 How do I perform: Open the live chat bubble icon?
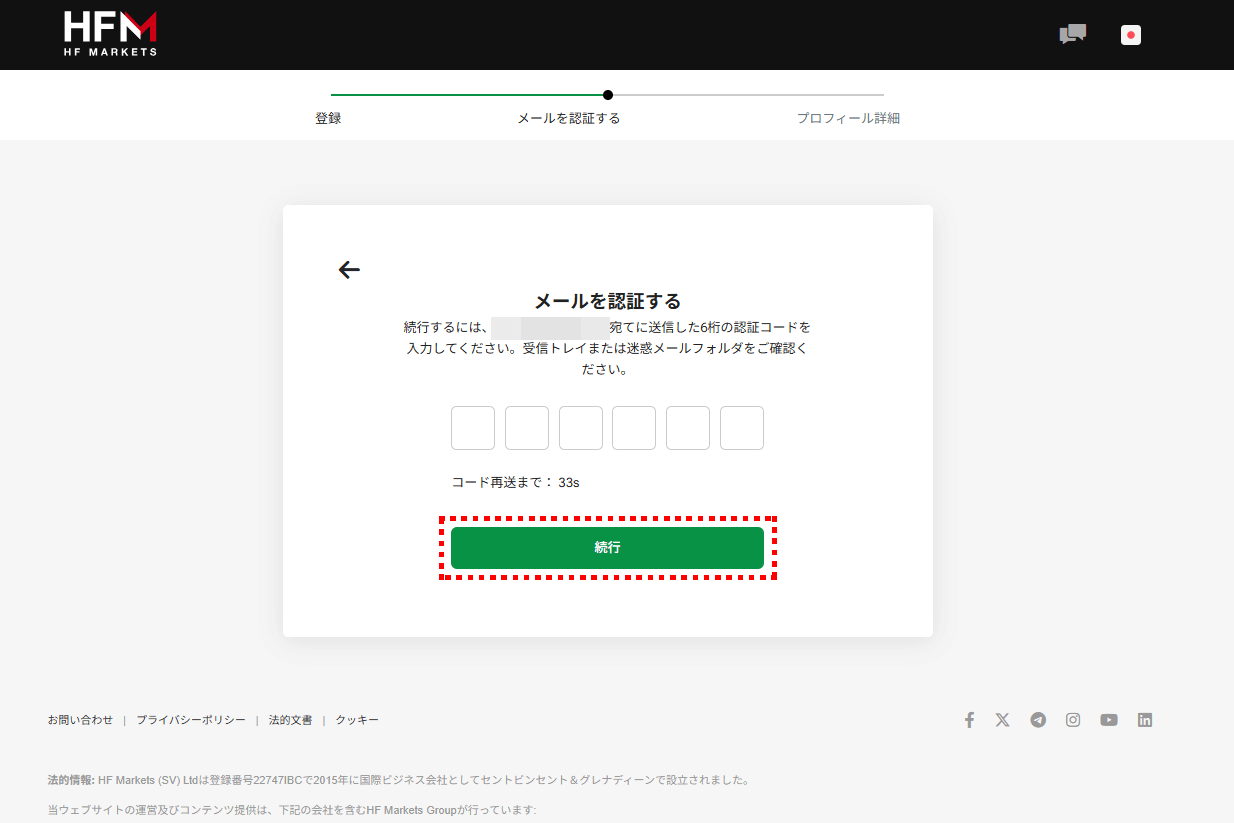(x=1073, y=34)
